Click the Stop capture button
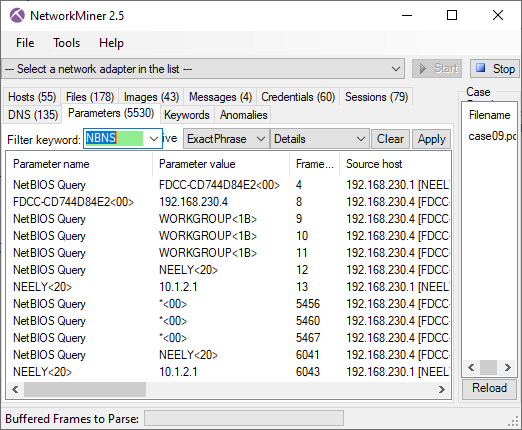 click(495, 69)
